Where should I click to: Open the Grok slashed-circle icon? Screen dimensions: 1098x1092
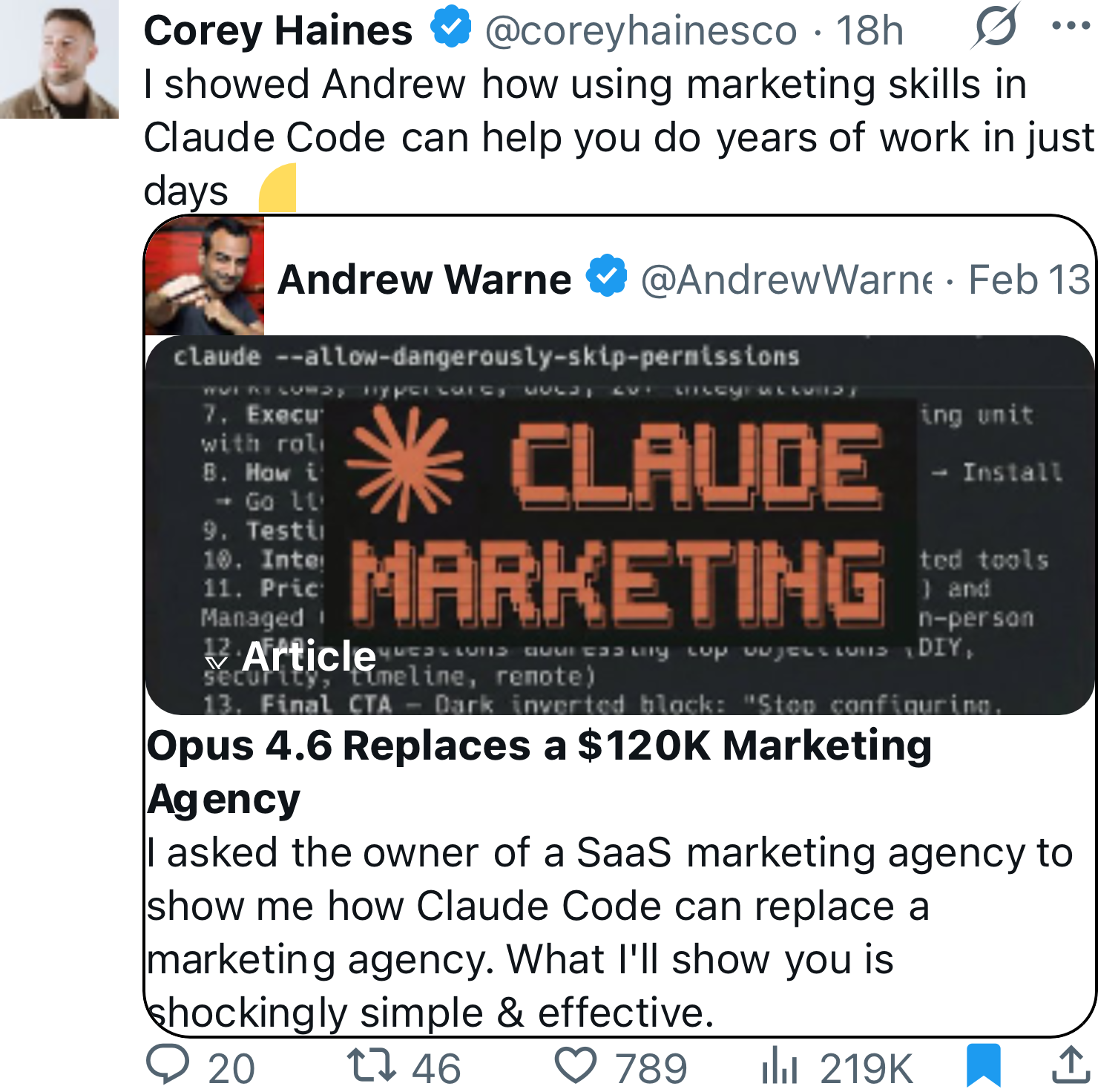coord(995,26)
